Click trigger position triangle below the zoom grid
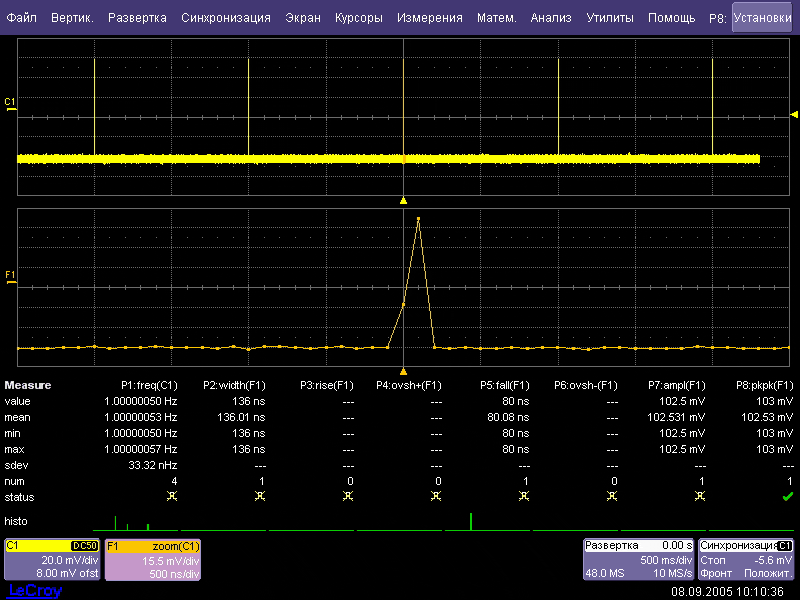This screenshot has height=600, width=800. click(403, 370)
